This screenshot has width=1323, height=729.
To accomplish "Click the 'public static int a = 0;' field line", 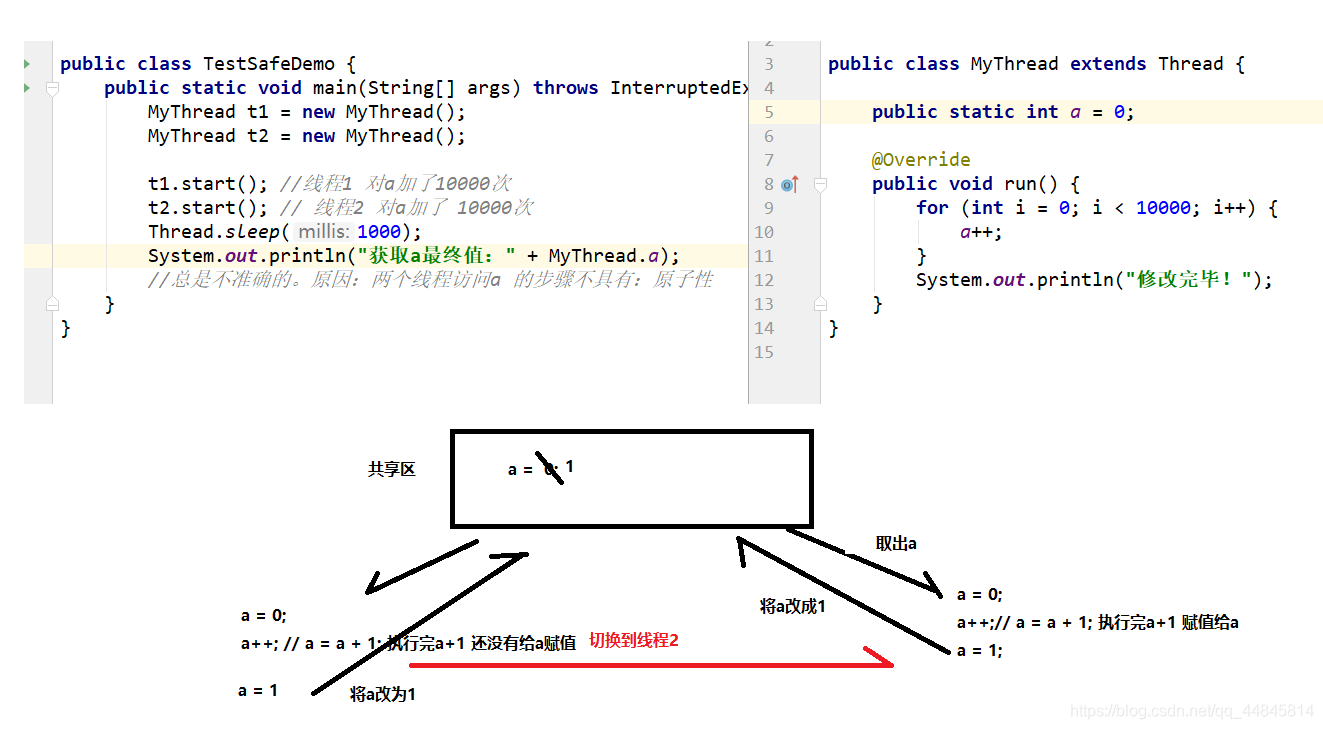I will pyautogui.click(x=1003, y=112).
